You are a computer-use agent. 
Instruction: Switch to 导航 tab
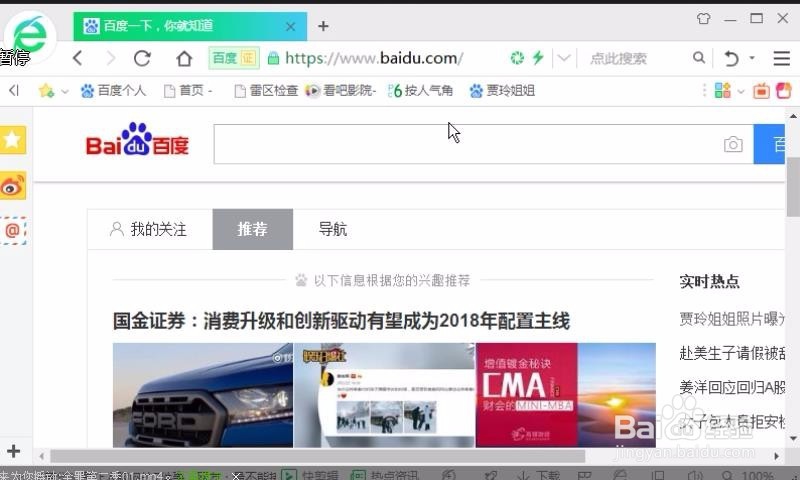[x=333, y=229]
